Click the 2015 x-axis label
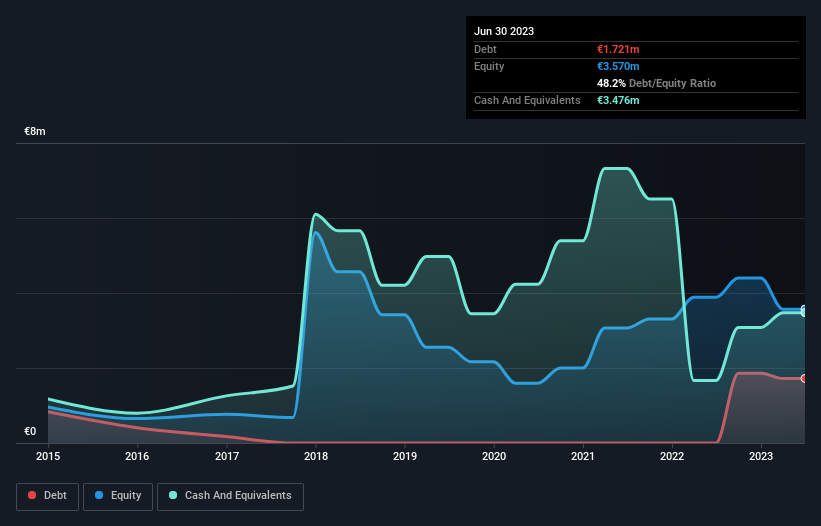 click(x=48, y=456)
